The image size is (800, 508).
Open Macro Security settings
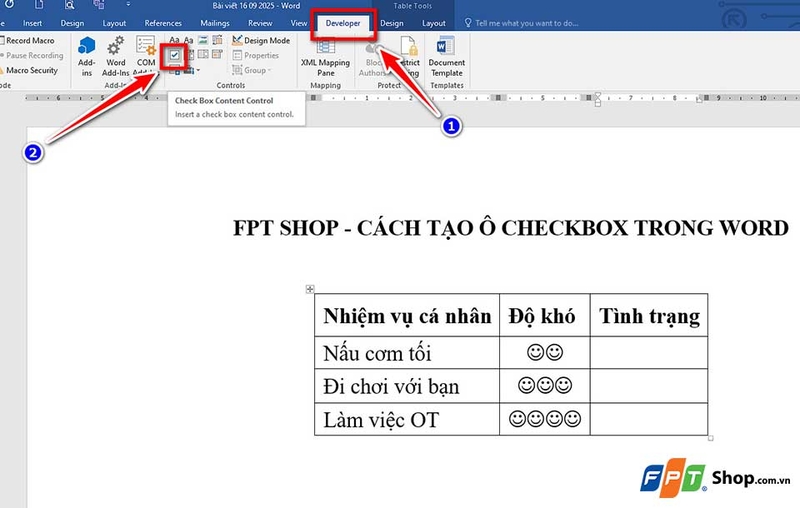pyautogui.click(x=29, y=70)
